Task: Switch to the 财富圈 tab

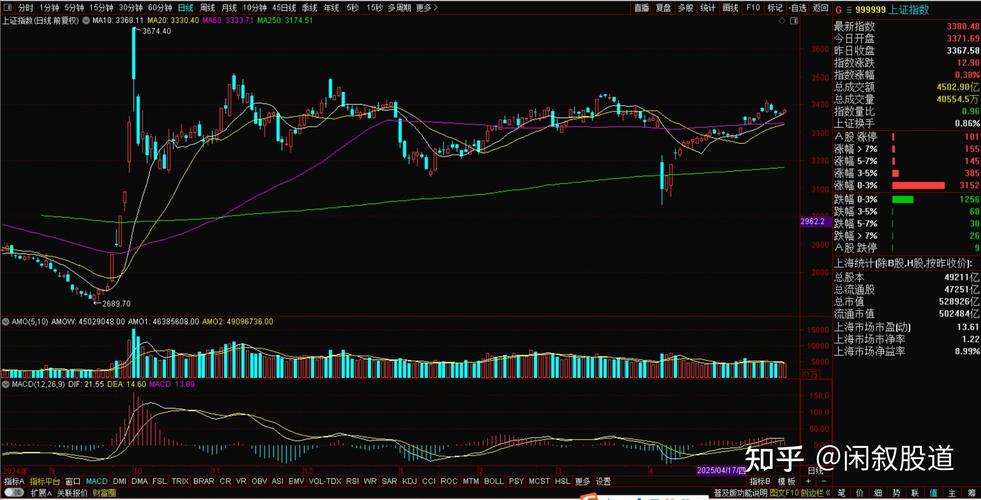Action: pos(103,493)
